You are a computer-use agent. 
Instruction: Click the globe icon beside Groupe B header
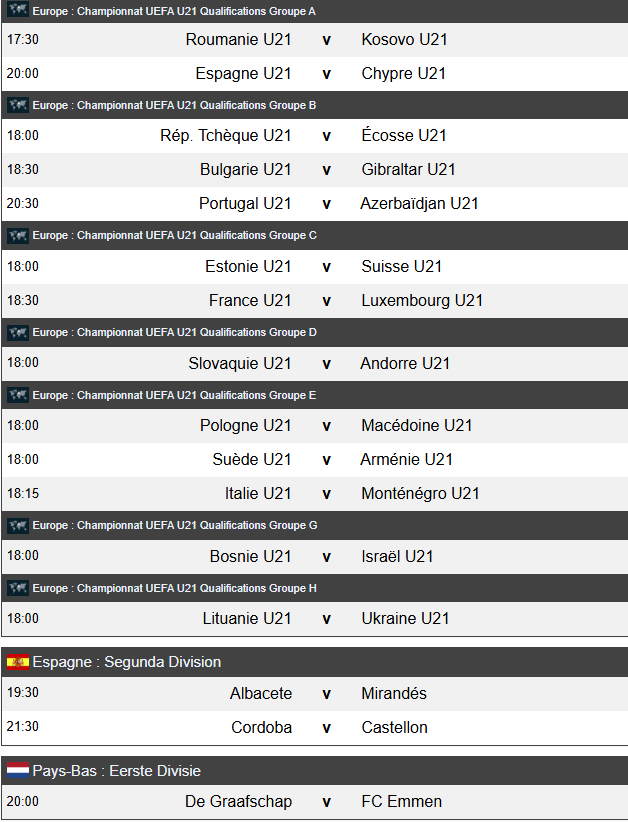click(x=17, y=105)
